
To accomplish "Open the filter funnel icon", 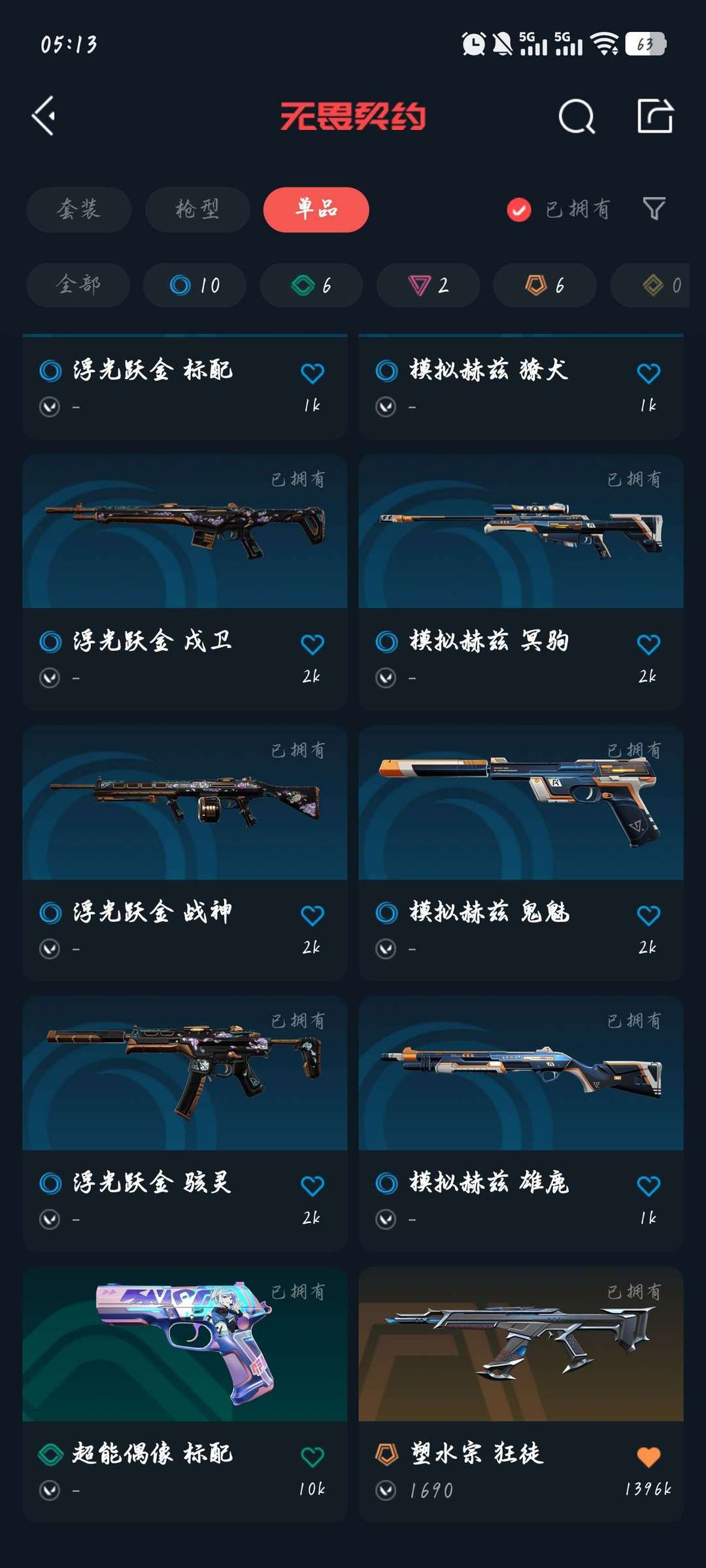I will coord(654,209).
